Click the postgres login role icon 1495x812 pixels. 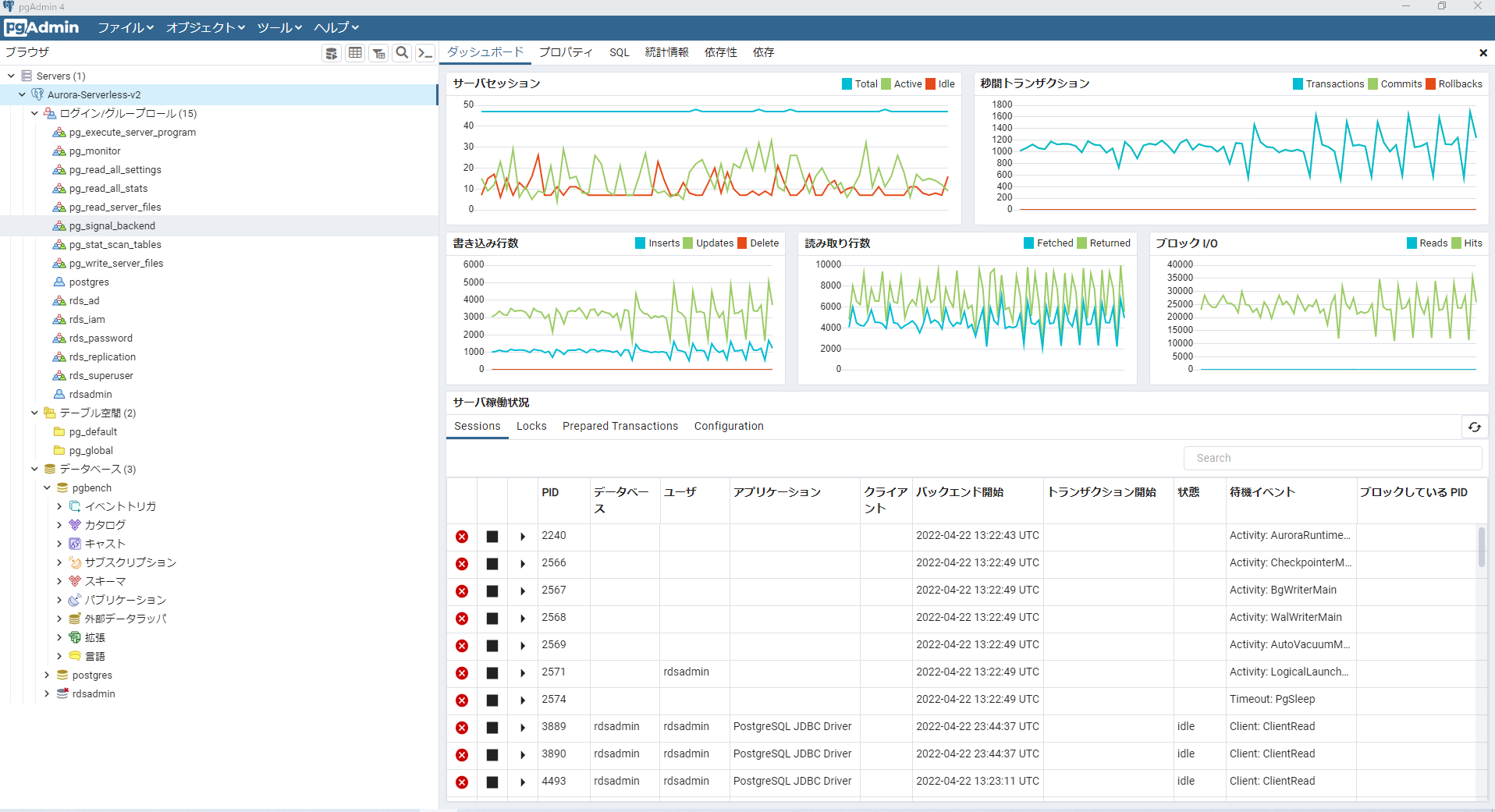tap(59, 282)
